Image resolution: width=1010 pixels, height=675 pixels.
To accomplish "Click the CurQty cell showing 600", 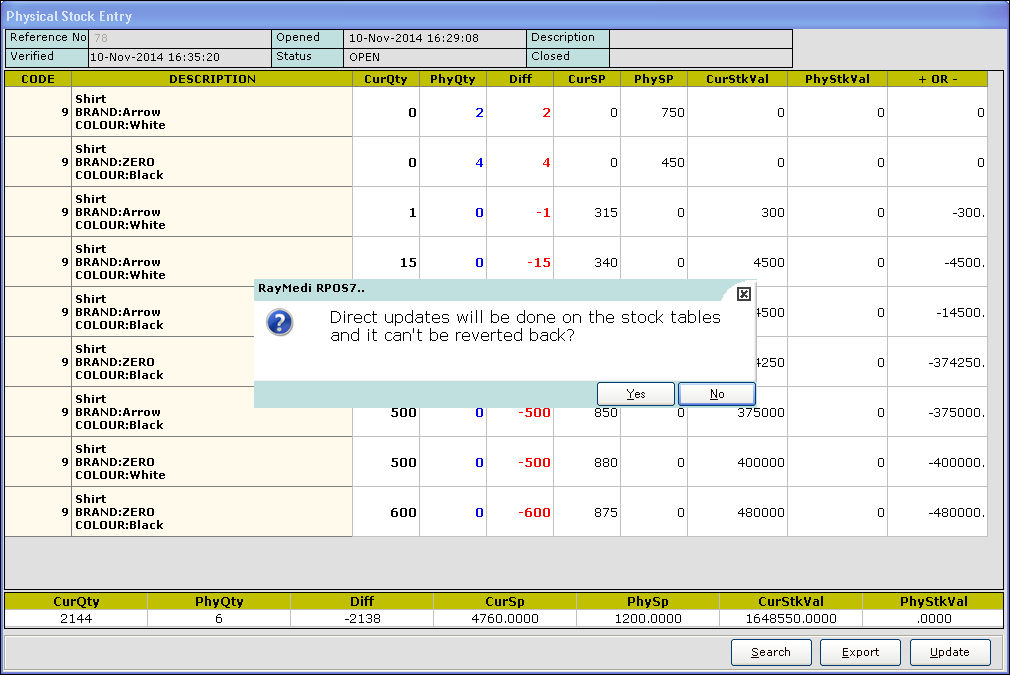I will [x=386, y=512].
